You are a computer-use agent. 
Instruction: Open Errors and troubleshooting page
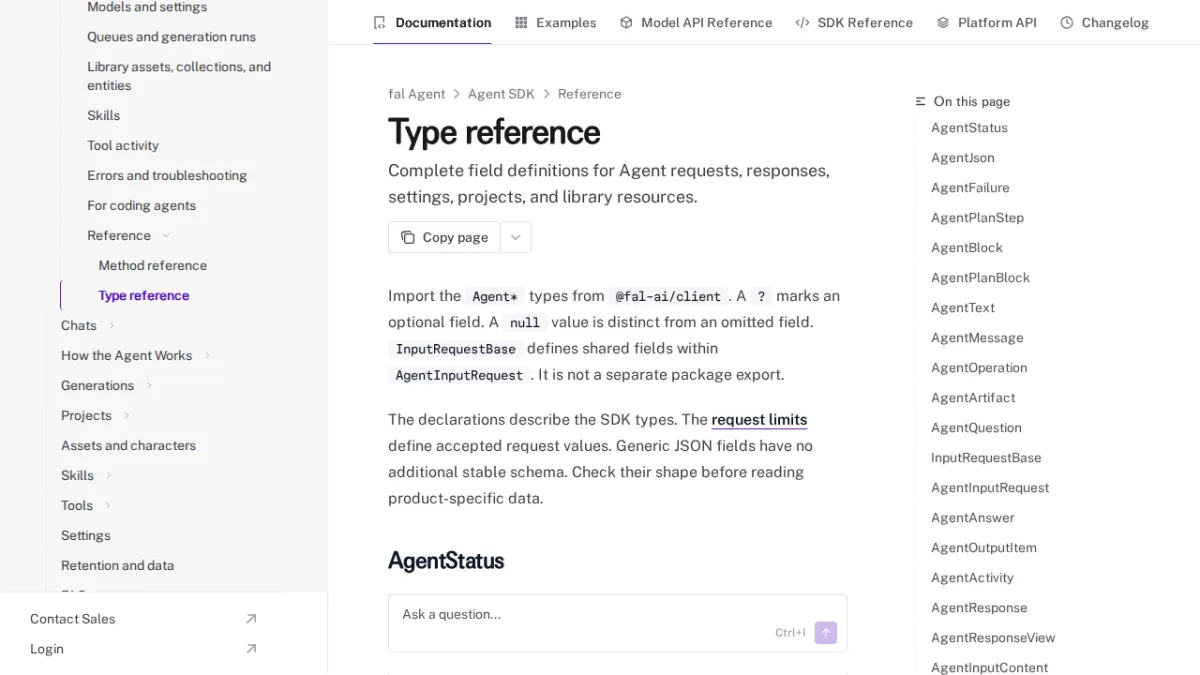tap(167, 175)
